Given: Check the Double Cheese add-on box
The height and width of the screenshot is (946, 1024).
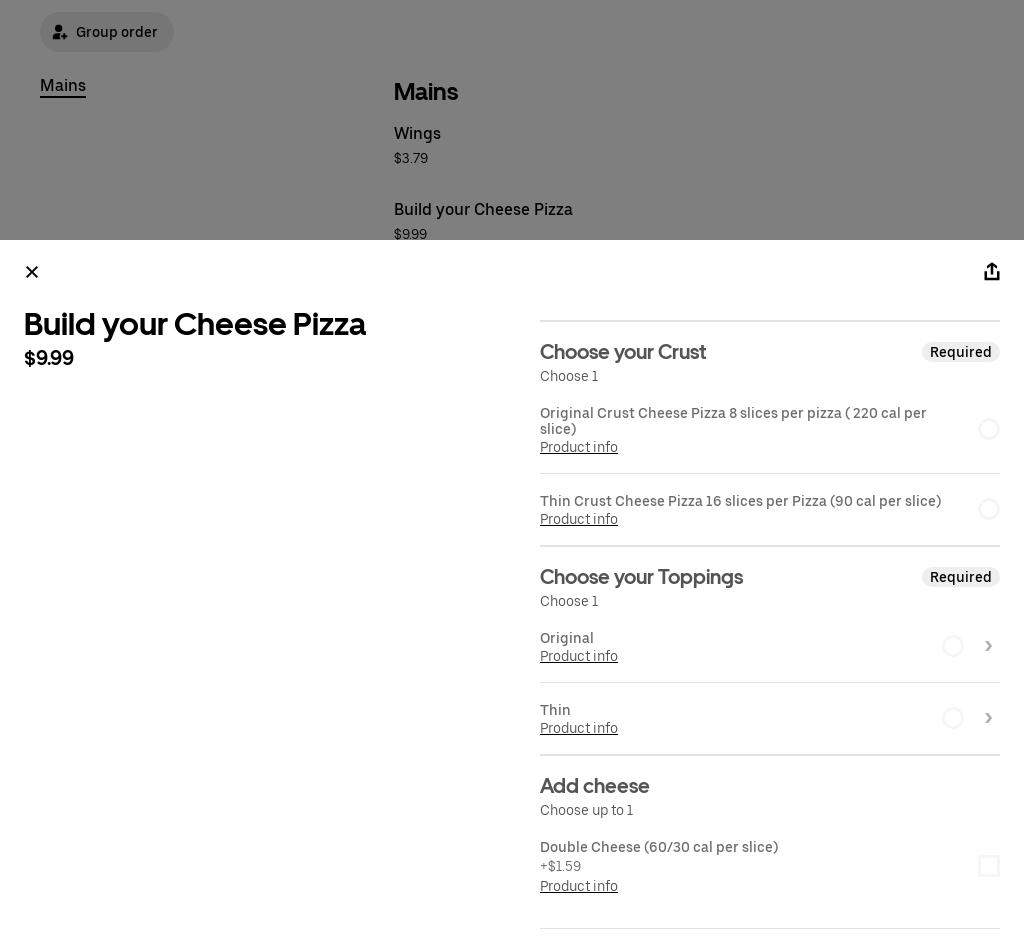Looking at the screenshot, I should pos(989,866).
